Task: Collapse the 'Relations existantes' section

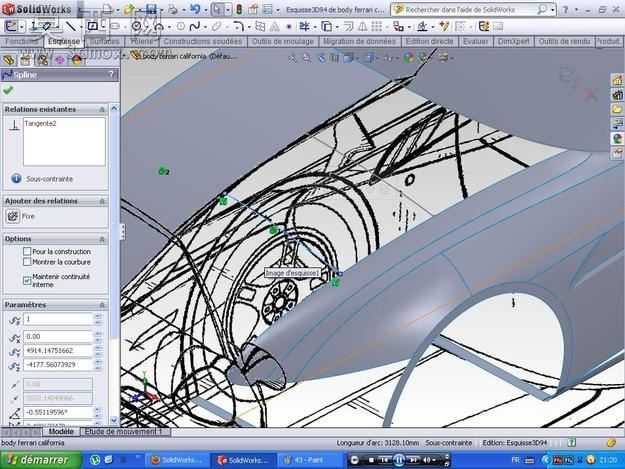Action: pos(102,109)
